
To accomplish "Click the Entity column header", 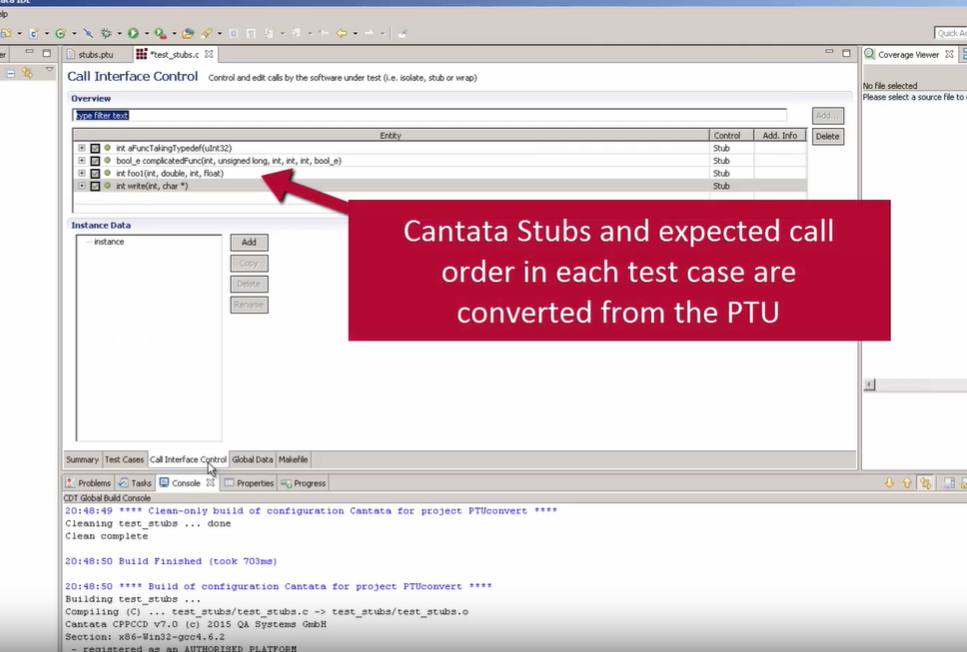I will point(391,135).
